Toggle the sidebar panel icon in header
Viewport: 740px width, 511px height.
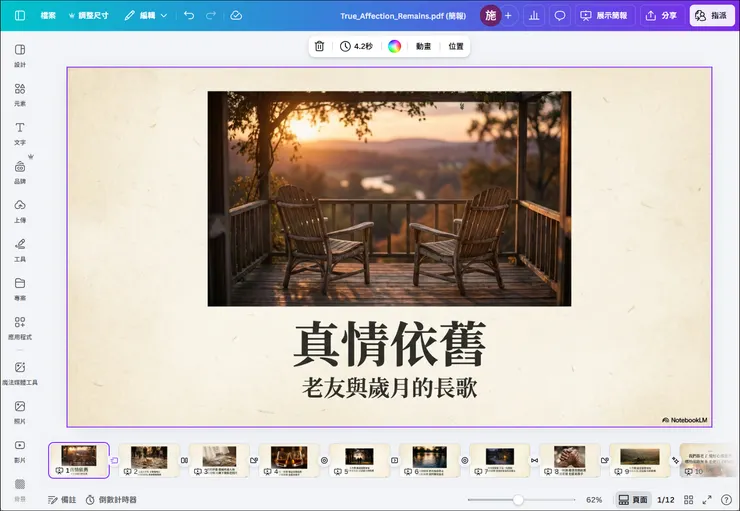pos(20,16)
